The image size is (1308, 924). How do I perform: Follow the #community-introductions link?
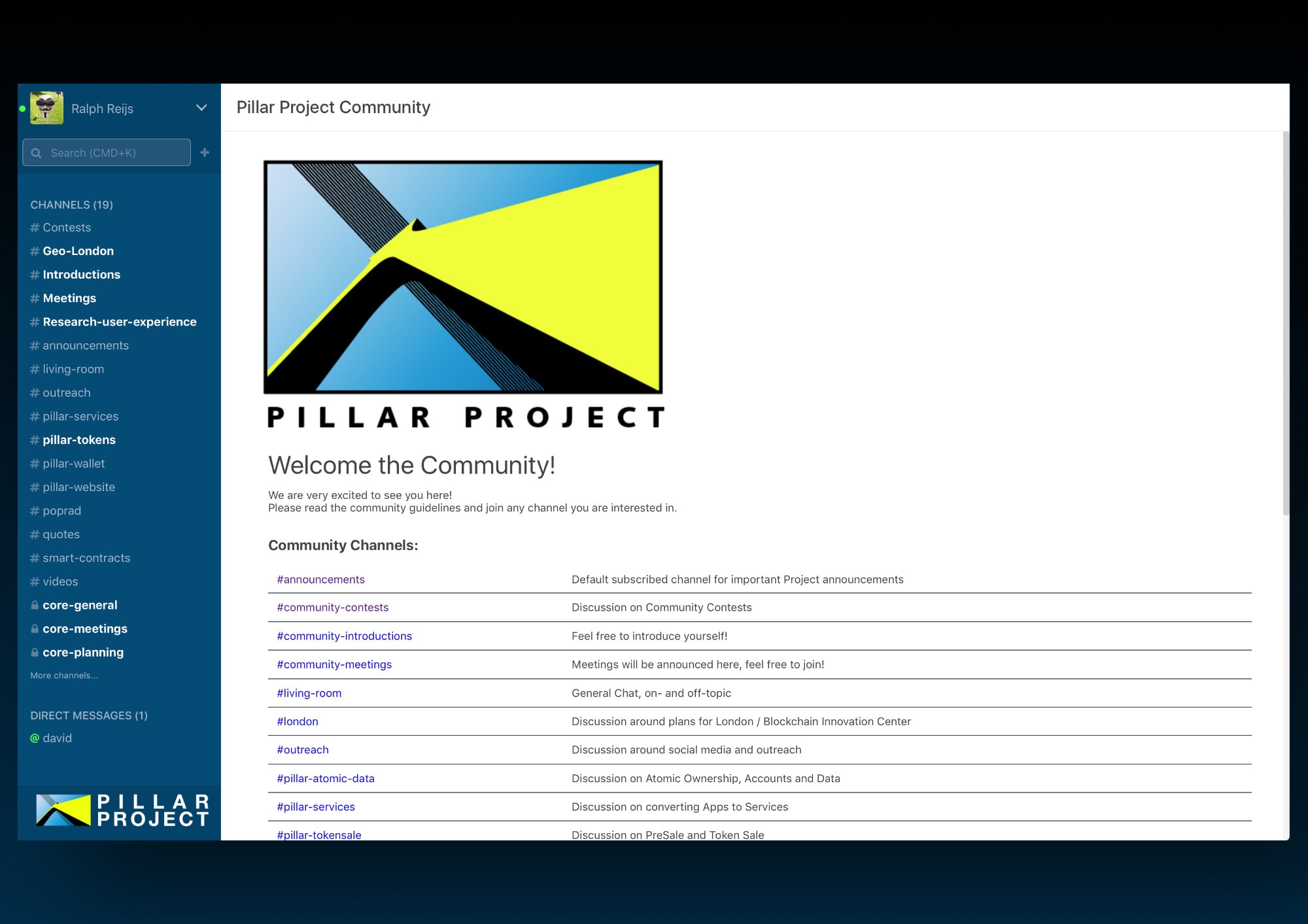344,636
